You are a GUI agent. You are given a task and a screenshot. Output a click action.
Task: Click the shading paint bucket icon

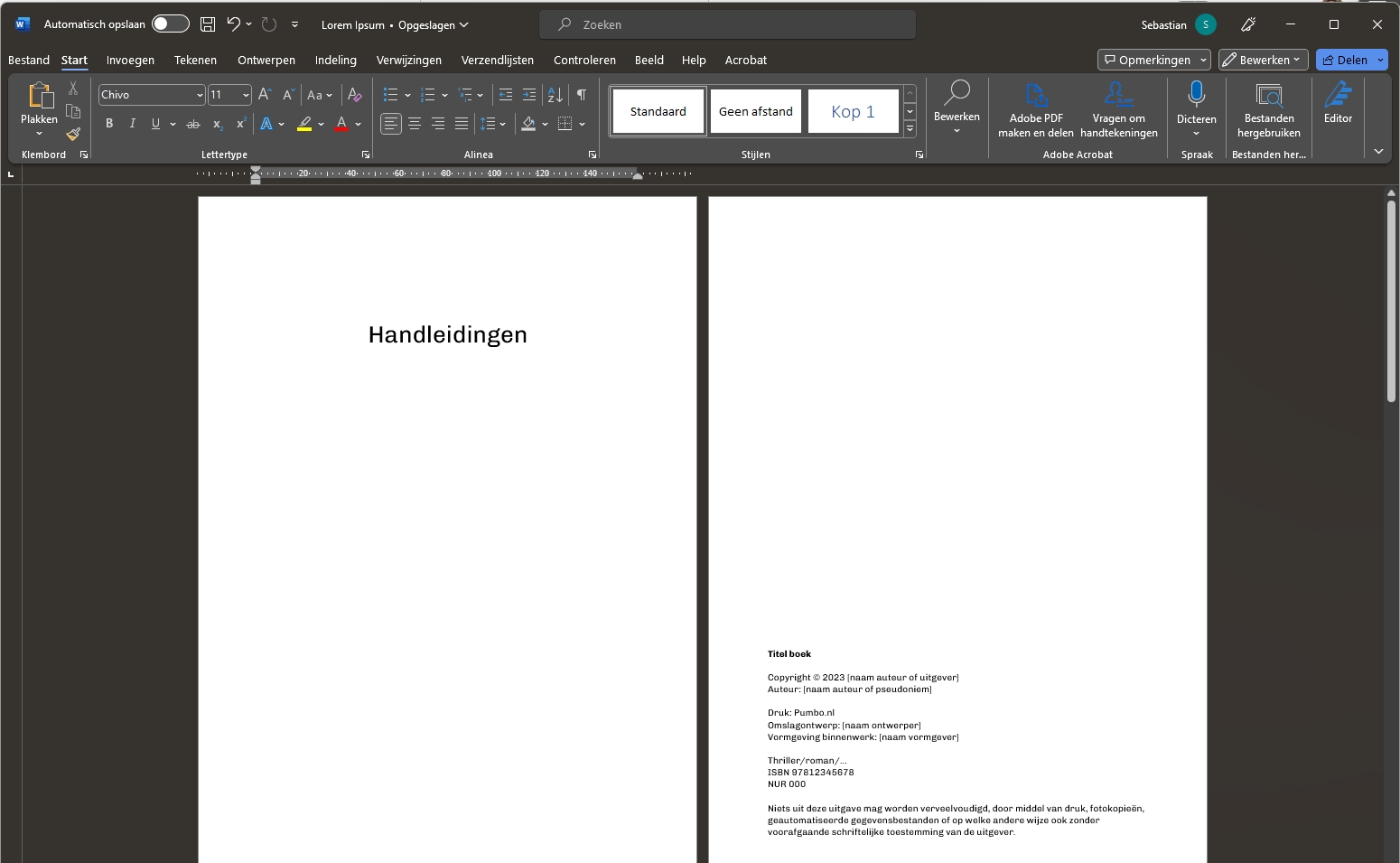click(x=528, y=124)
